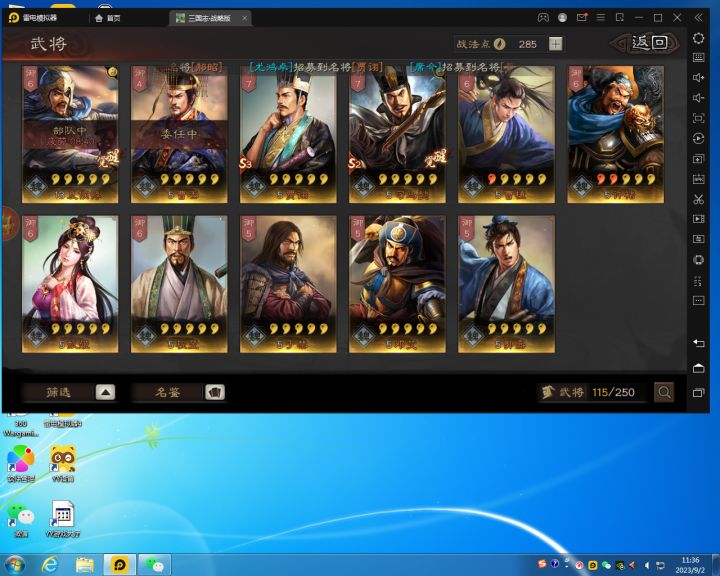Click the 战法点 285 value

[527, 44]
